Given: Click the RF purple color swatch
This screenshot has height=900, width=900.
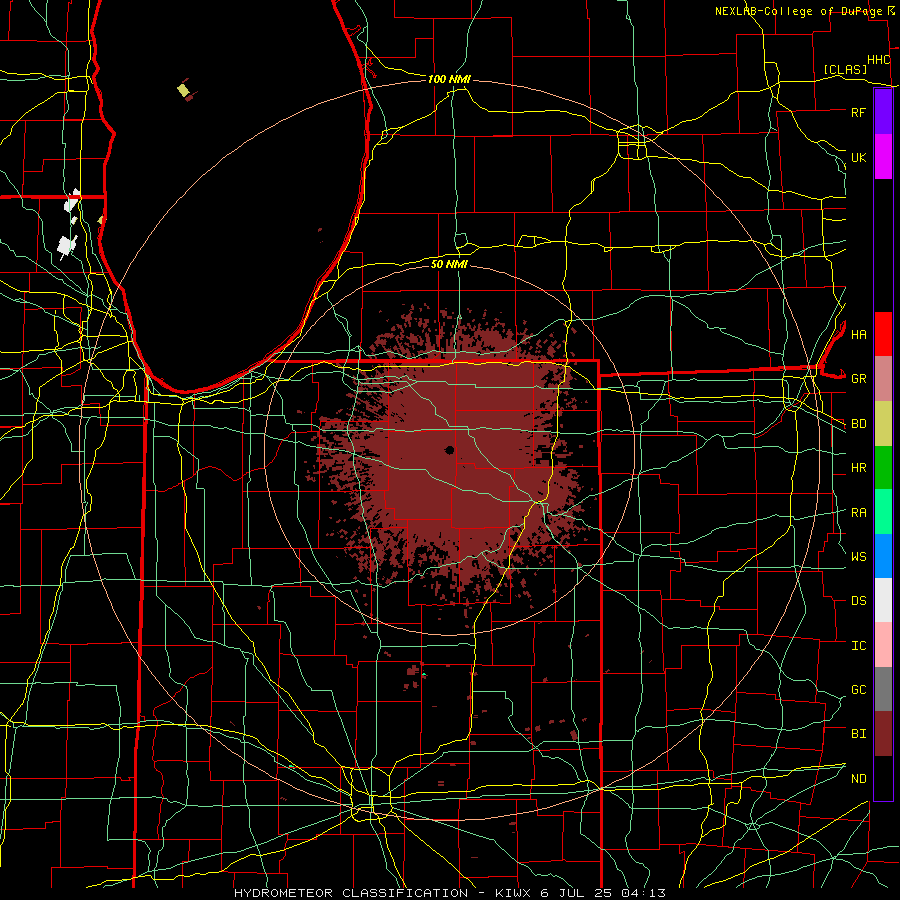Looking at the screenshot, I should pyautogui.click(x=883, y=112).
